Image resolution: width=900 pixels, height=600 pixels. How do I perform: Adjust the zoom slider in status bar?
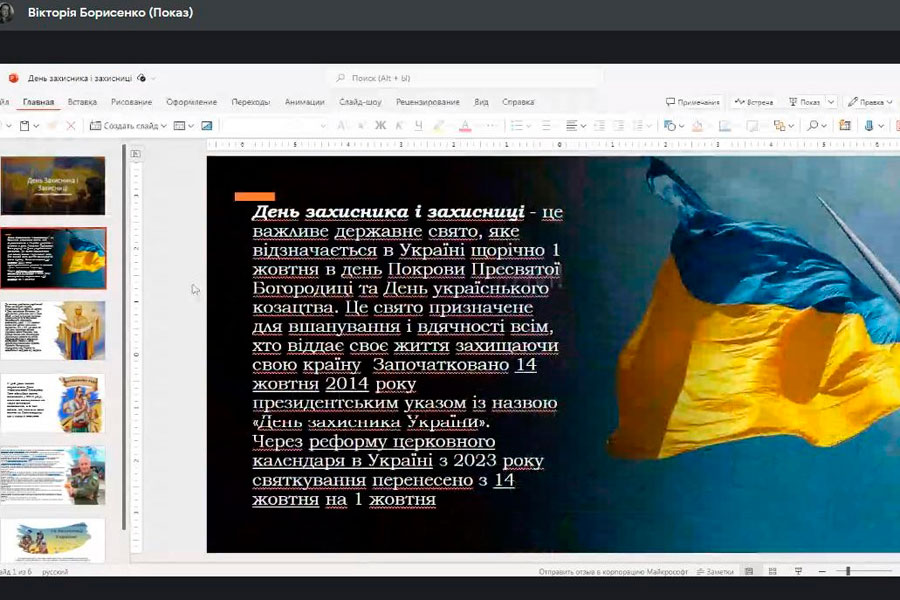848,572
